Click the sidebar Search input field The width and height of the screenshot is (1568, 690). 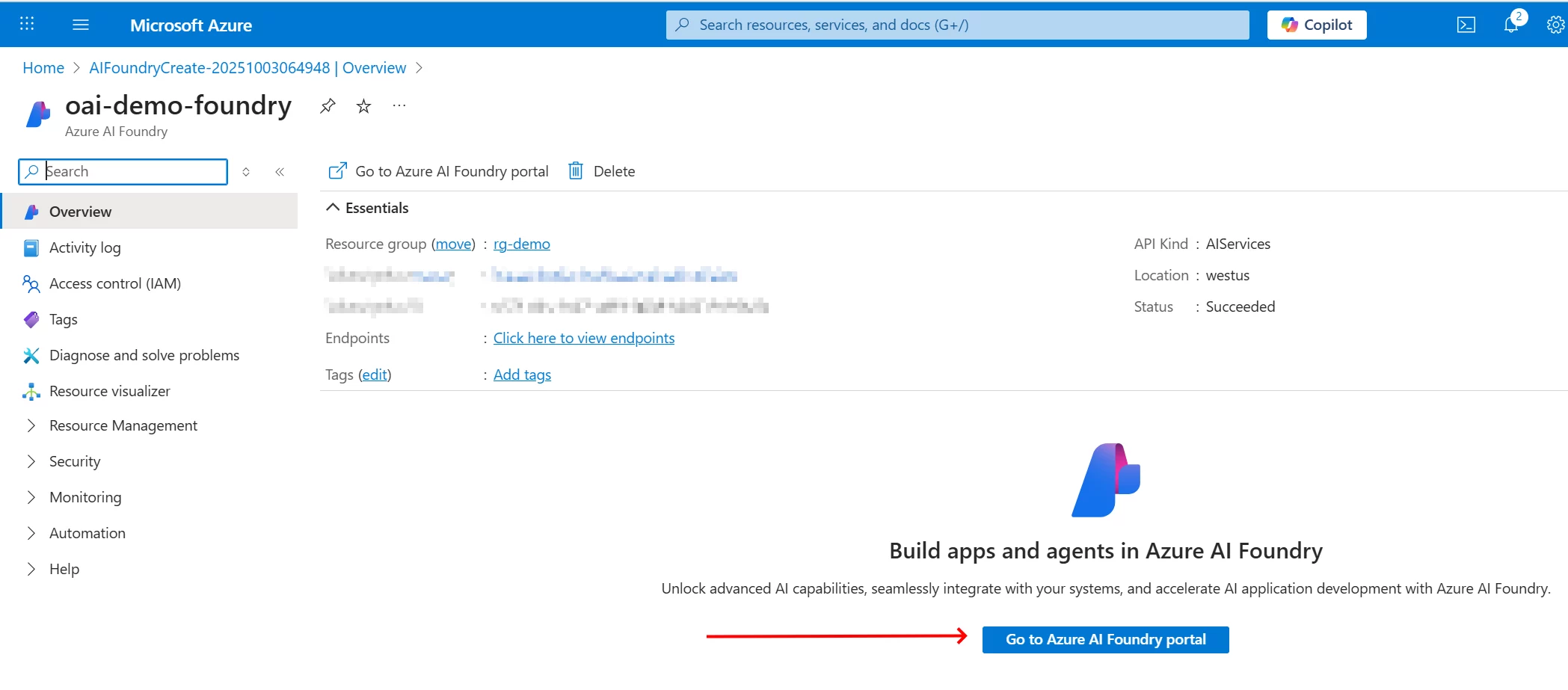[x=123, y=171]
